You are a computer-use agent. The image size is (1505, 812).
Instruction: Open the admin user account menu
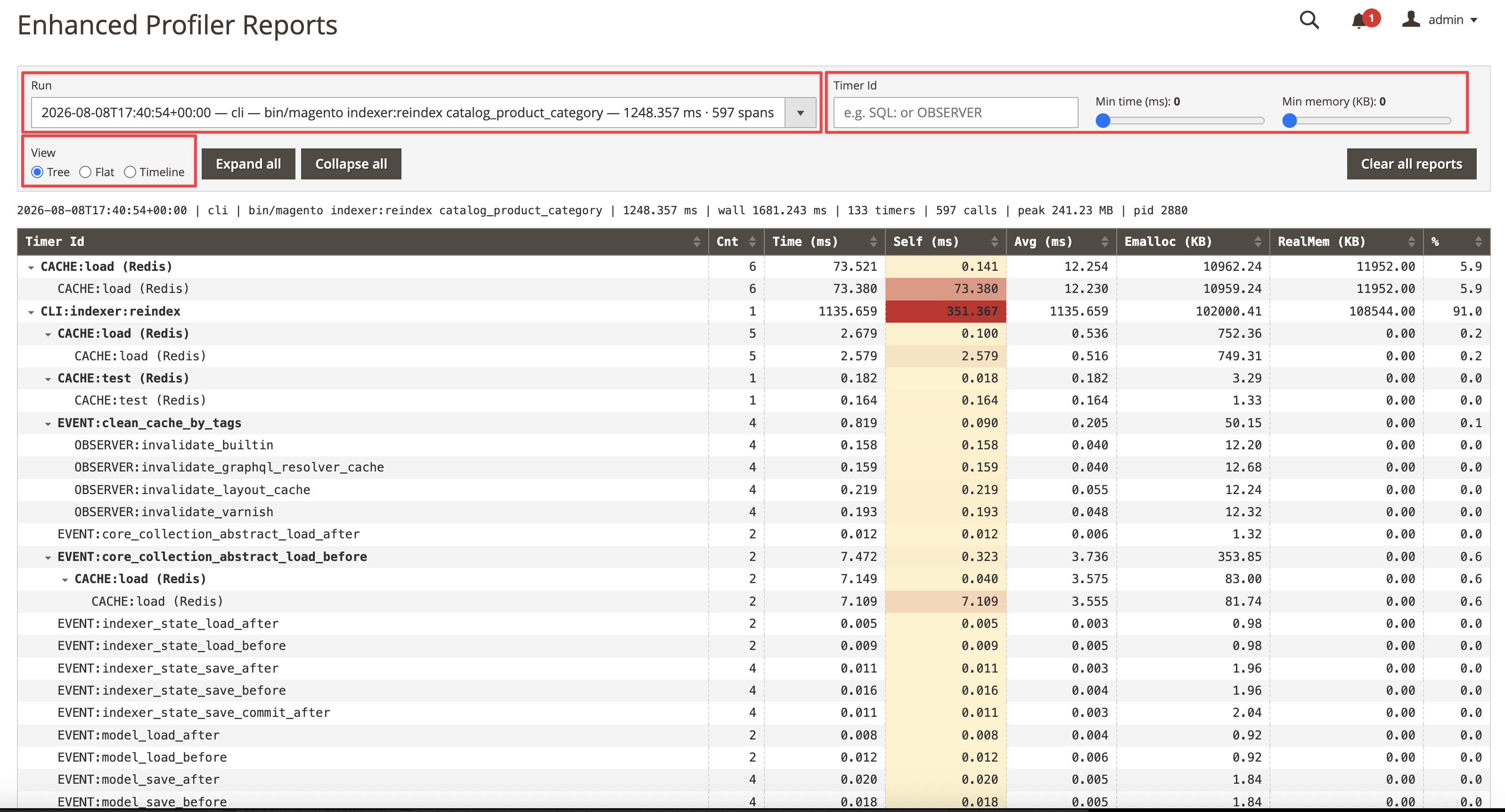(x=1440, y=20)
